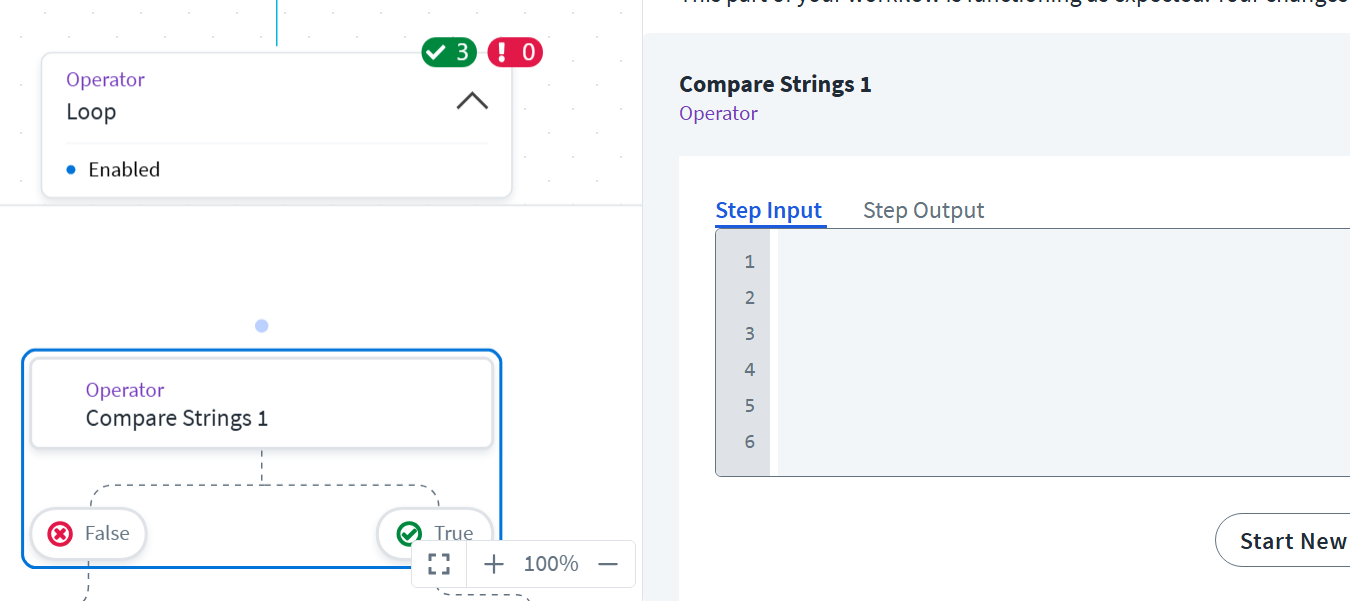Zoom out with the minus icon
This screenshot has width=1350, height=601.
coord(608,564)
